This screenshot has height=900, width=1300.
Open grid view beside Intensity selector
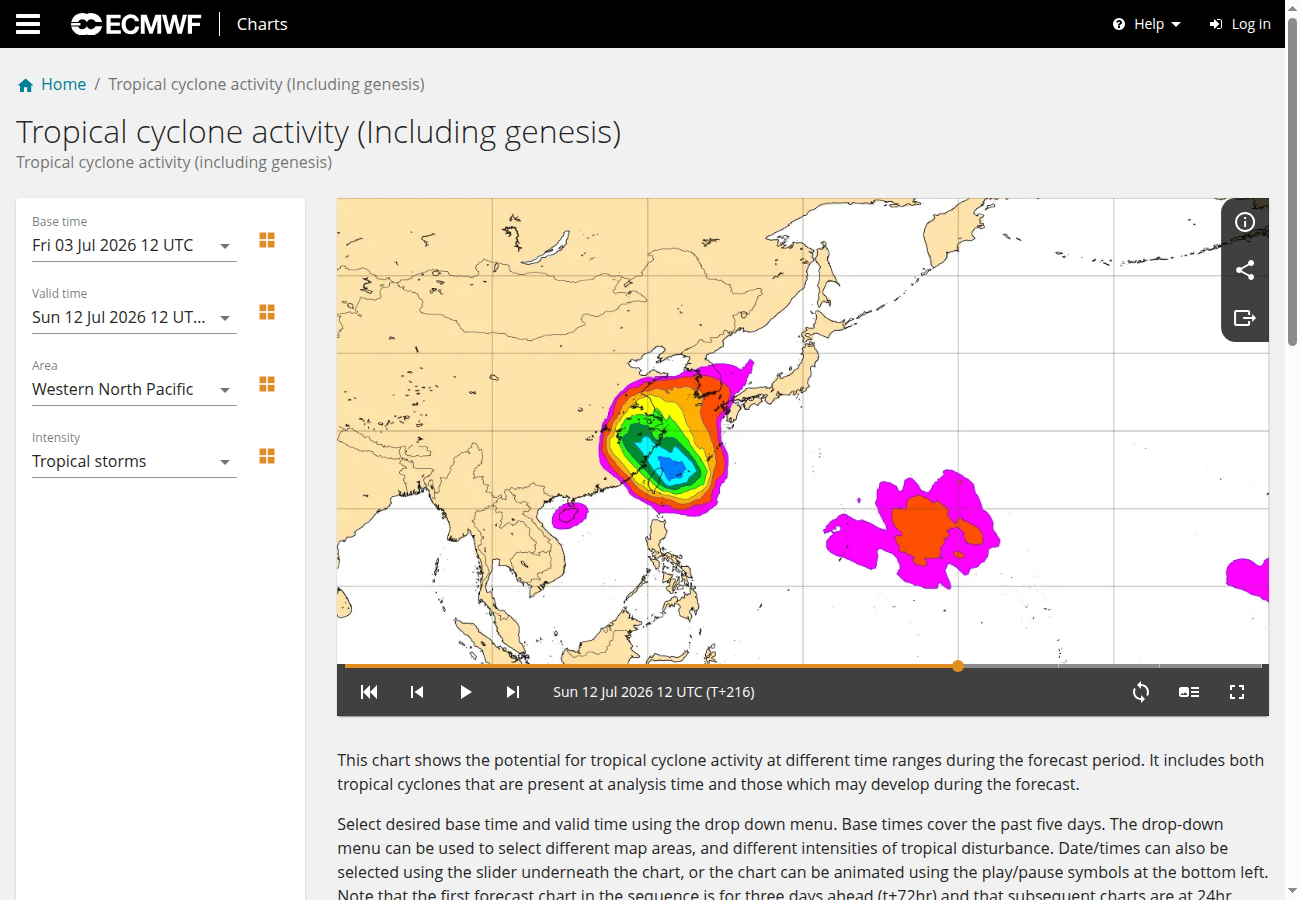tap(267, 456)
